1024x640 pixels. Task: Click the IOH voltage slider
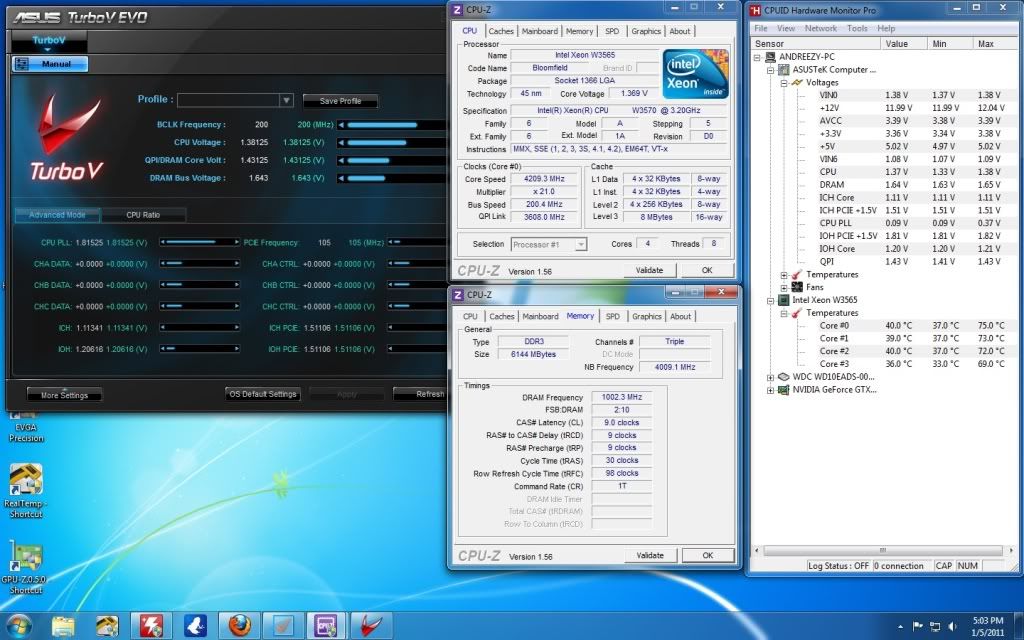200,349
